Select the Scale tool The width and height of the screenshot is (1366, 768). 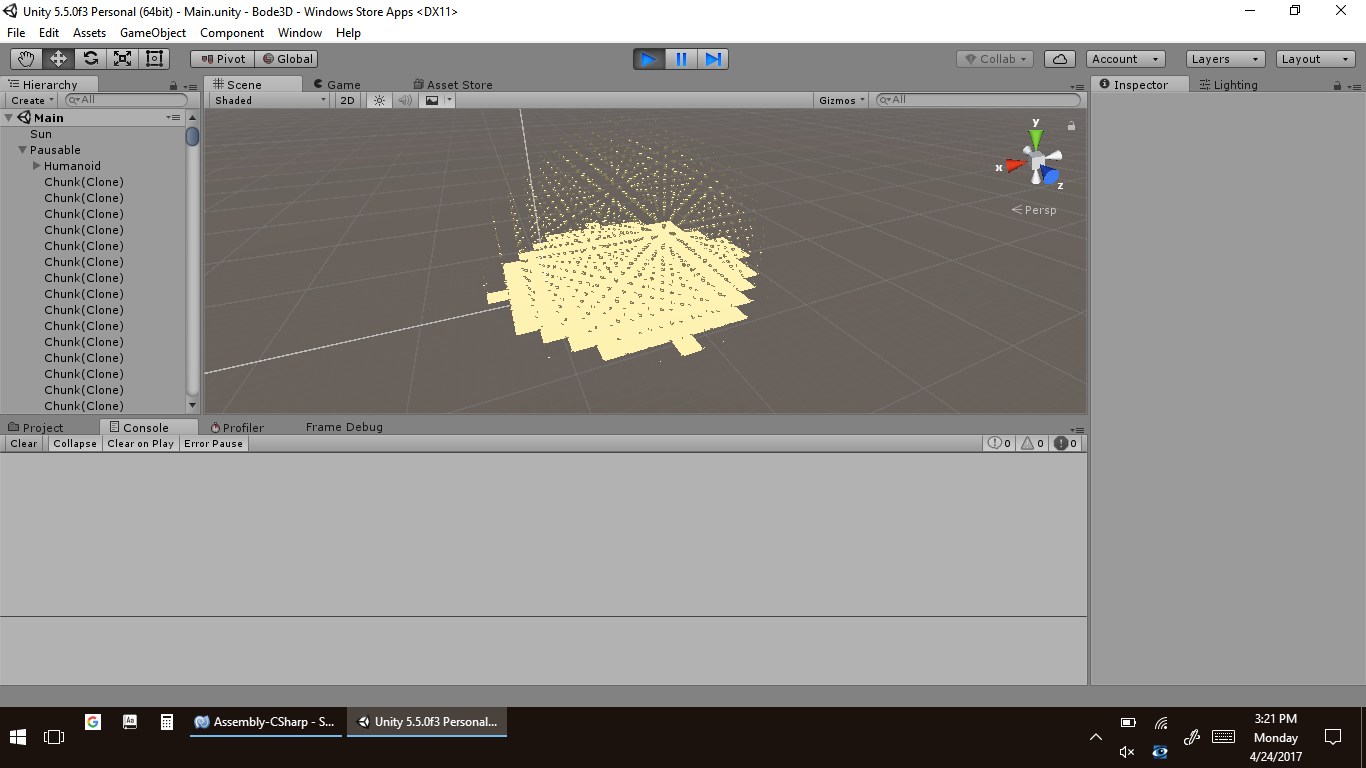tap(122, 59)
